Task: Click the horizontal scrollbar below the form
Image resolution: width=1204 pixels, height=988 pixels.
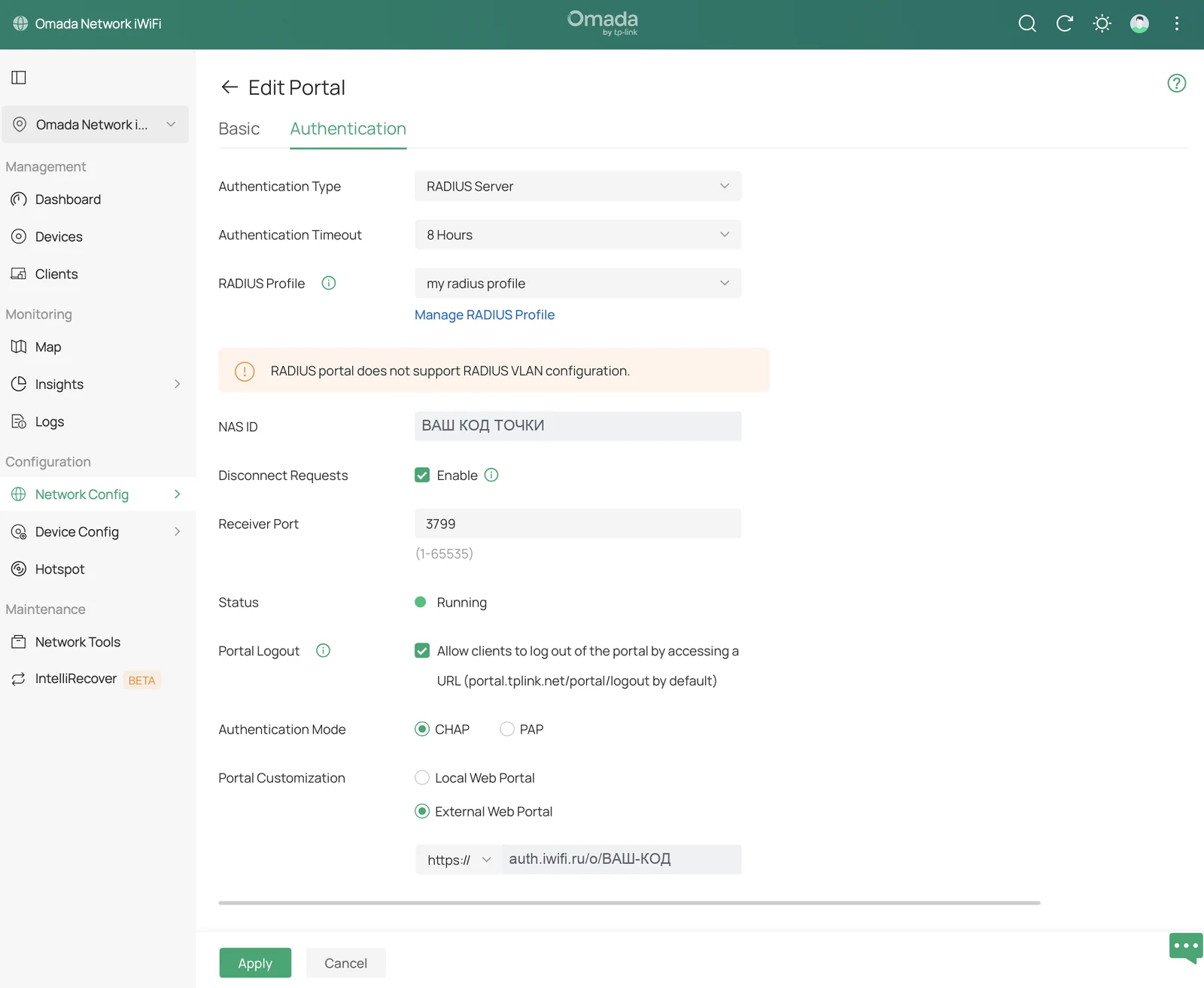Action: click(x=629, y=902)
